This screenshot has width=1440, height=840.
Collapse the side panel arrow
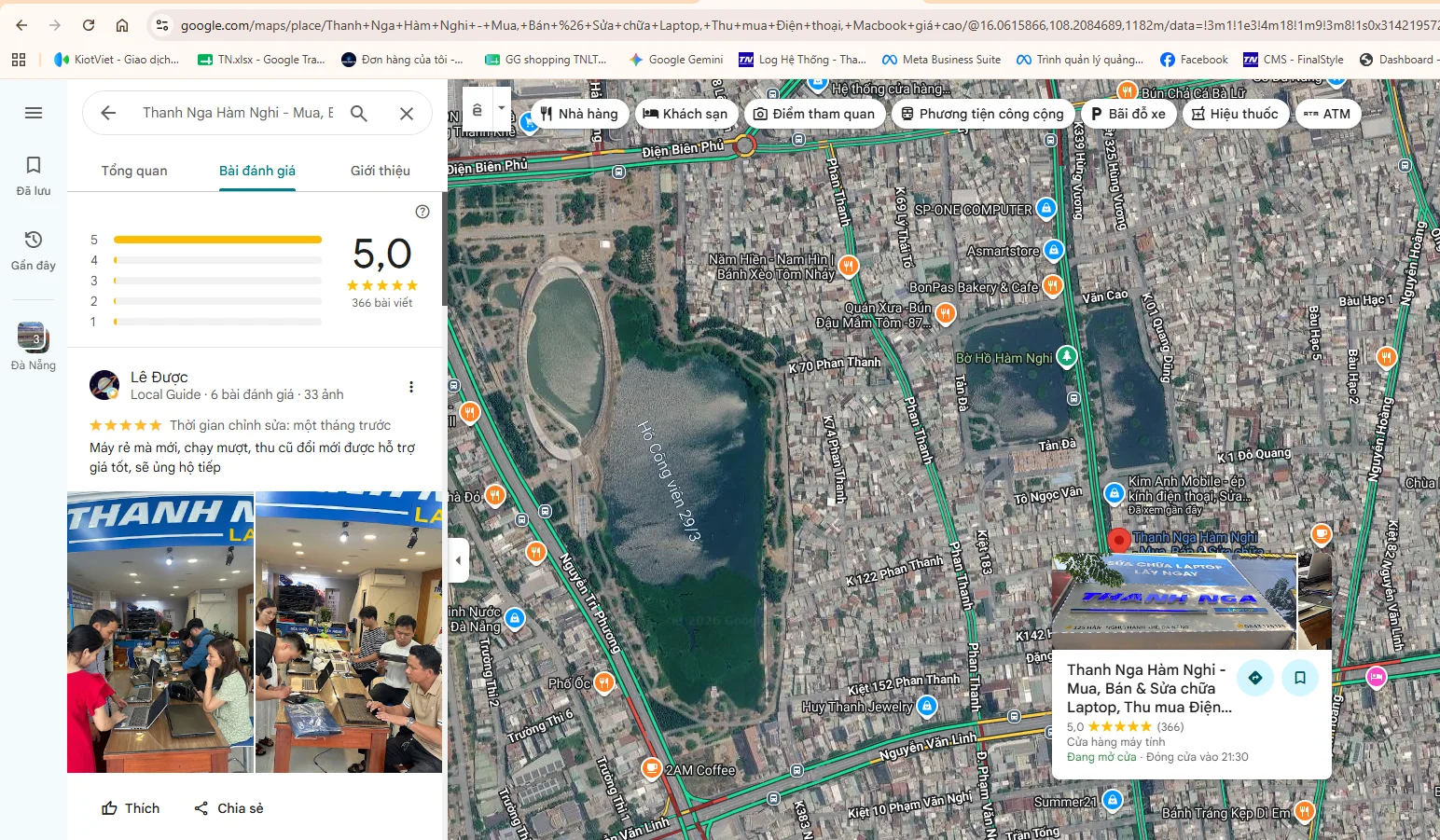[x=458, y=561]
